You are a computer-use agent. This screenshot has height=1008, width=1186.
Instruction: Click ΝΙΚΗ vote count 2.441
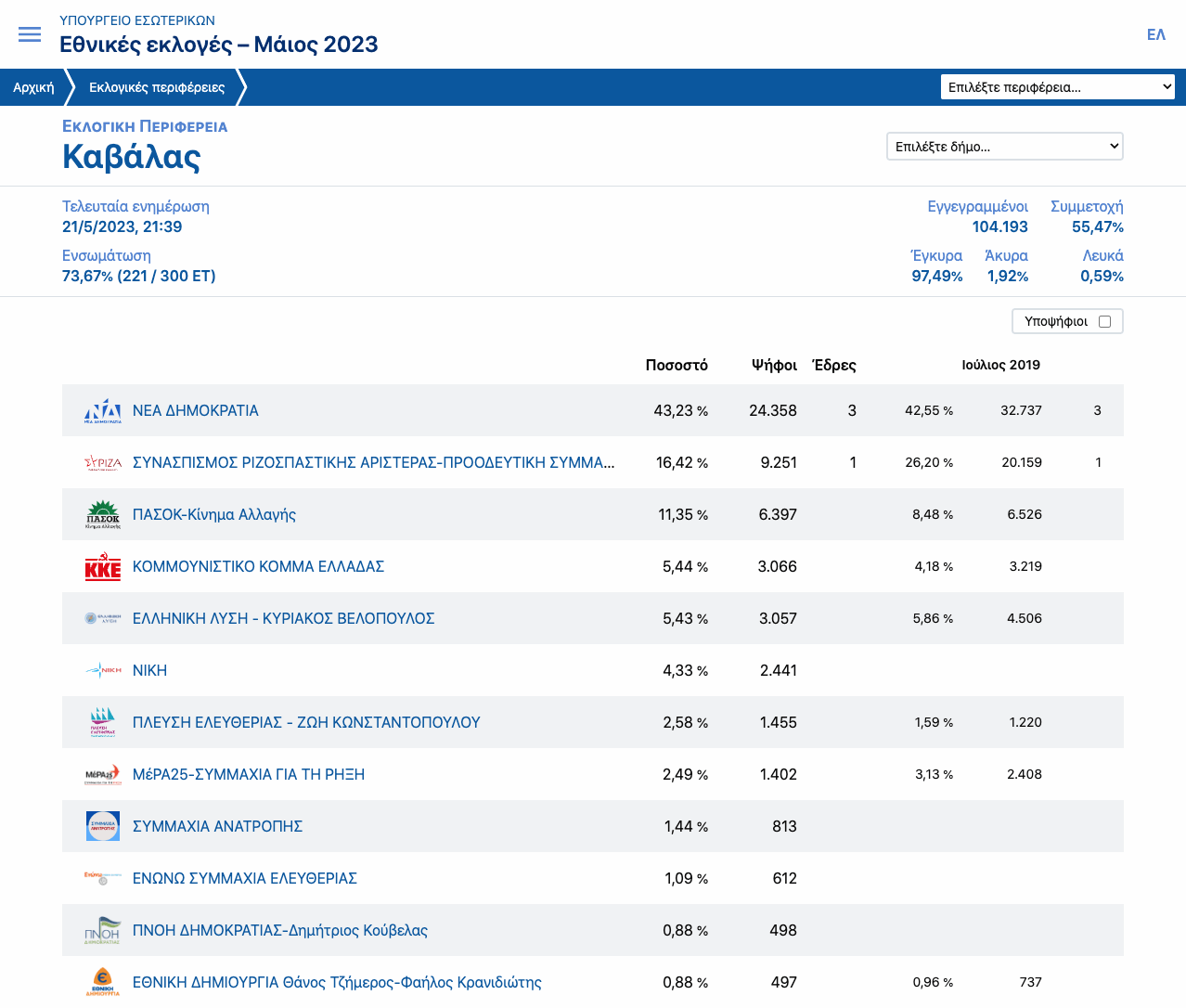pos(779,670)
